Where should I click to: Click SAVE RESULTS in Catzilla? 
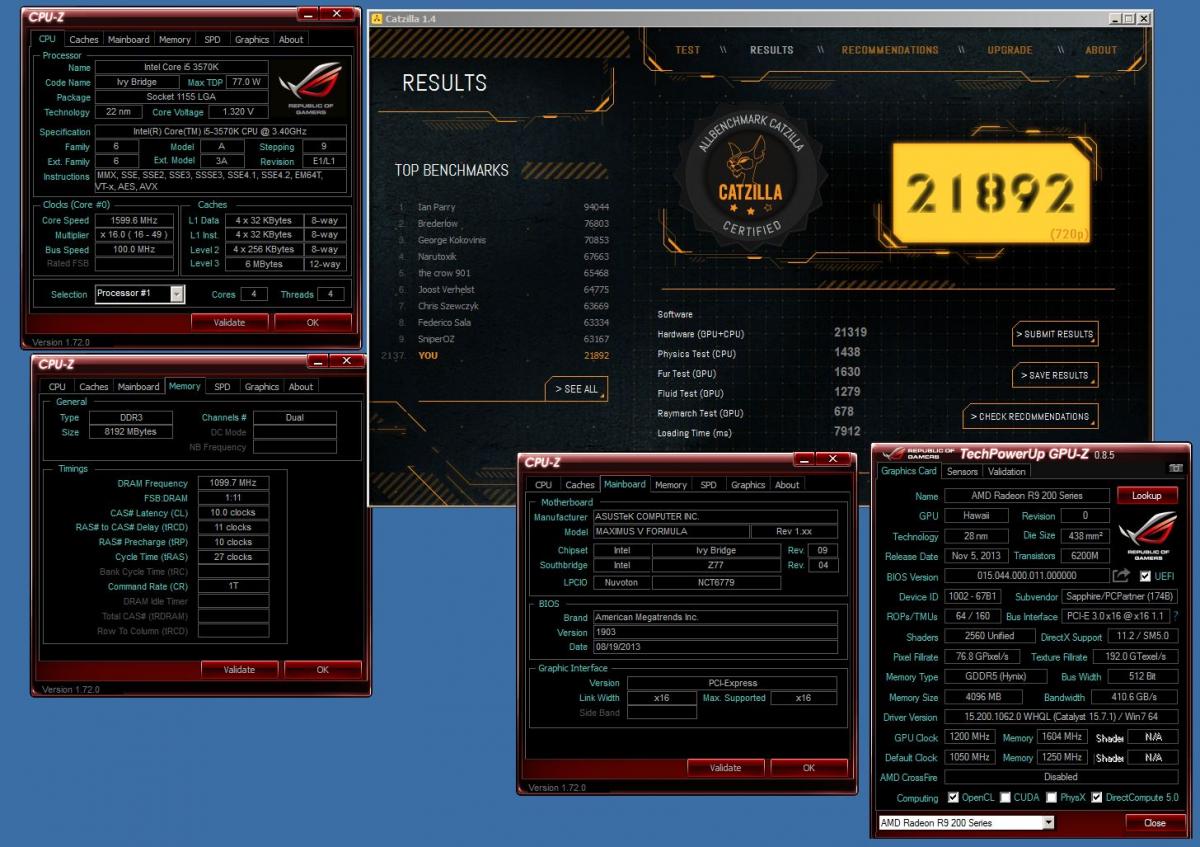point(1055,375)
